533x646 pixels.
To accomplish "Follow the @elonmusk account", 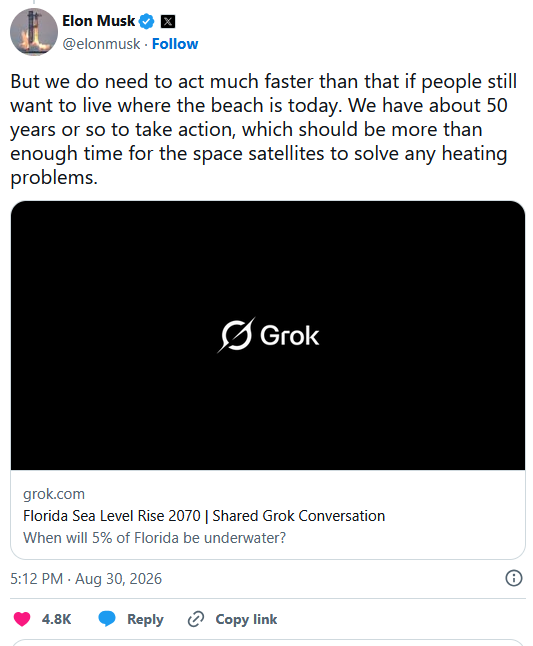I will [x=175, y=44].
